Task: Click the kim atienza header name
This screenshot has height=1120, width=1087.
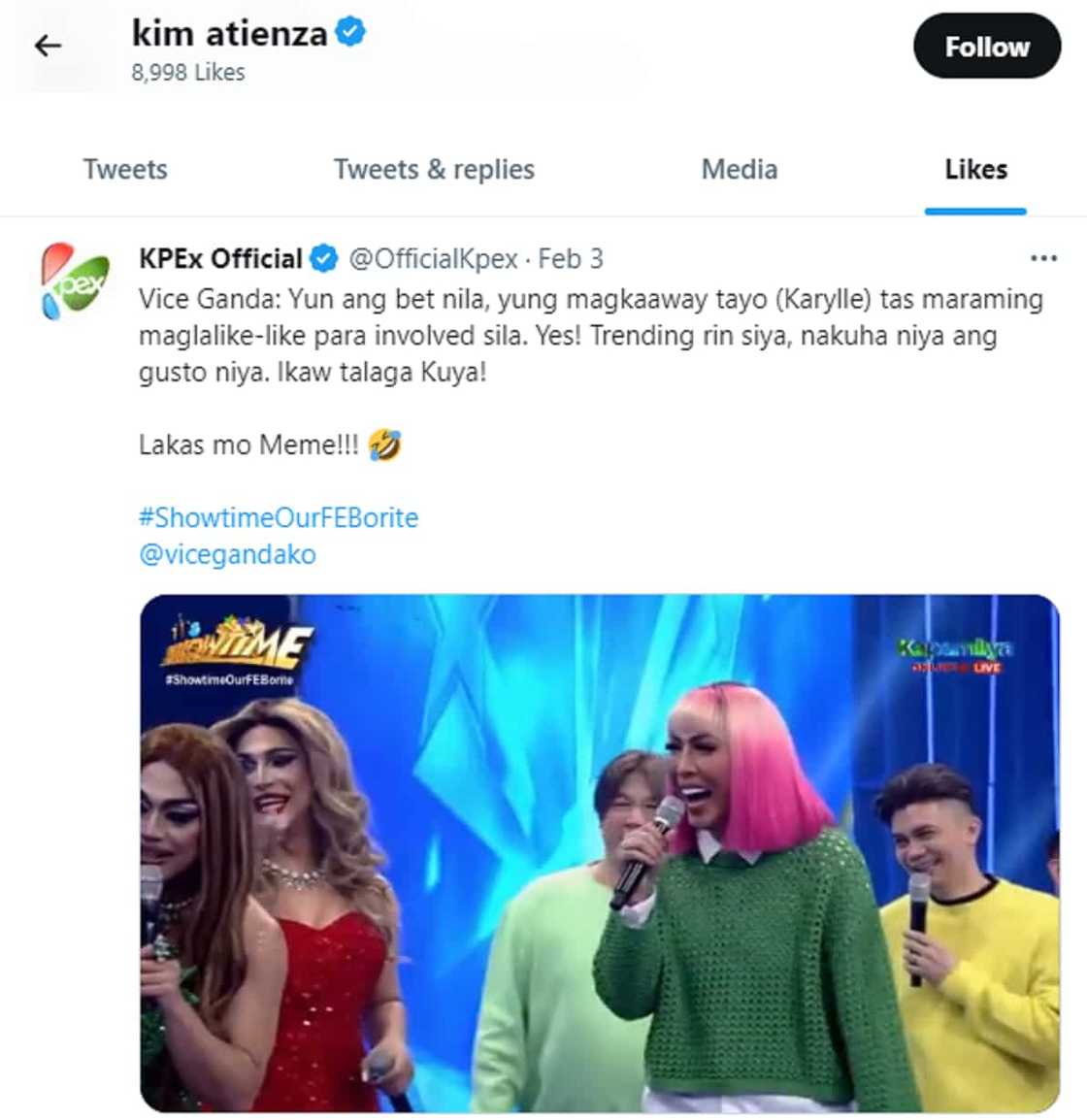Action: click(x=229, y=34)
